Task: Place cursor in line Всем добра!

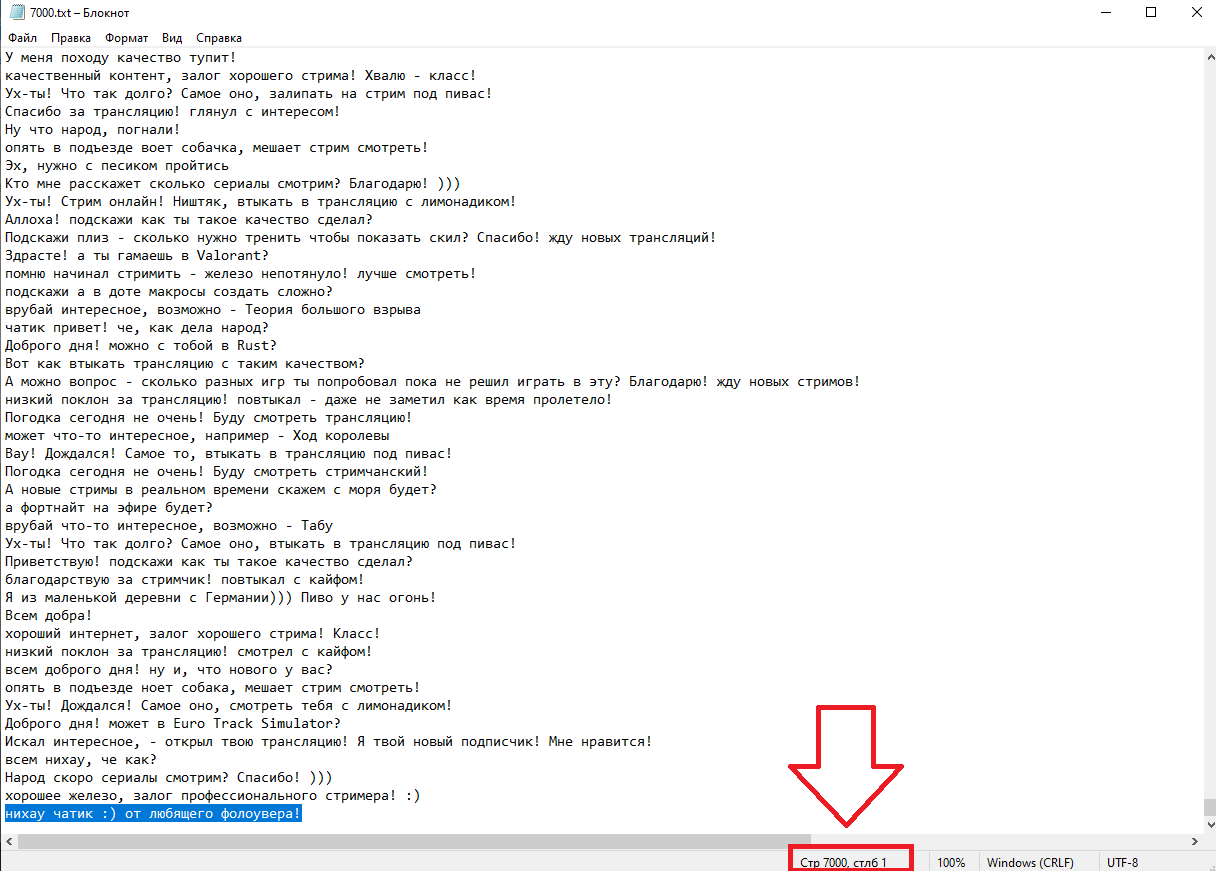Action: (48, 616)
